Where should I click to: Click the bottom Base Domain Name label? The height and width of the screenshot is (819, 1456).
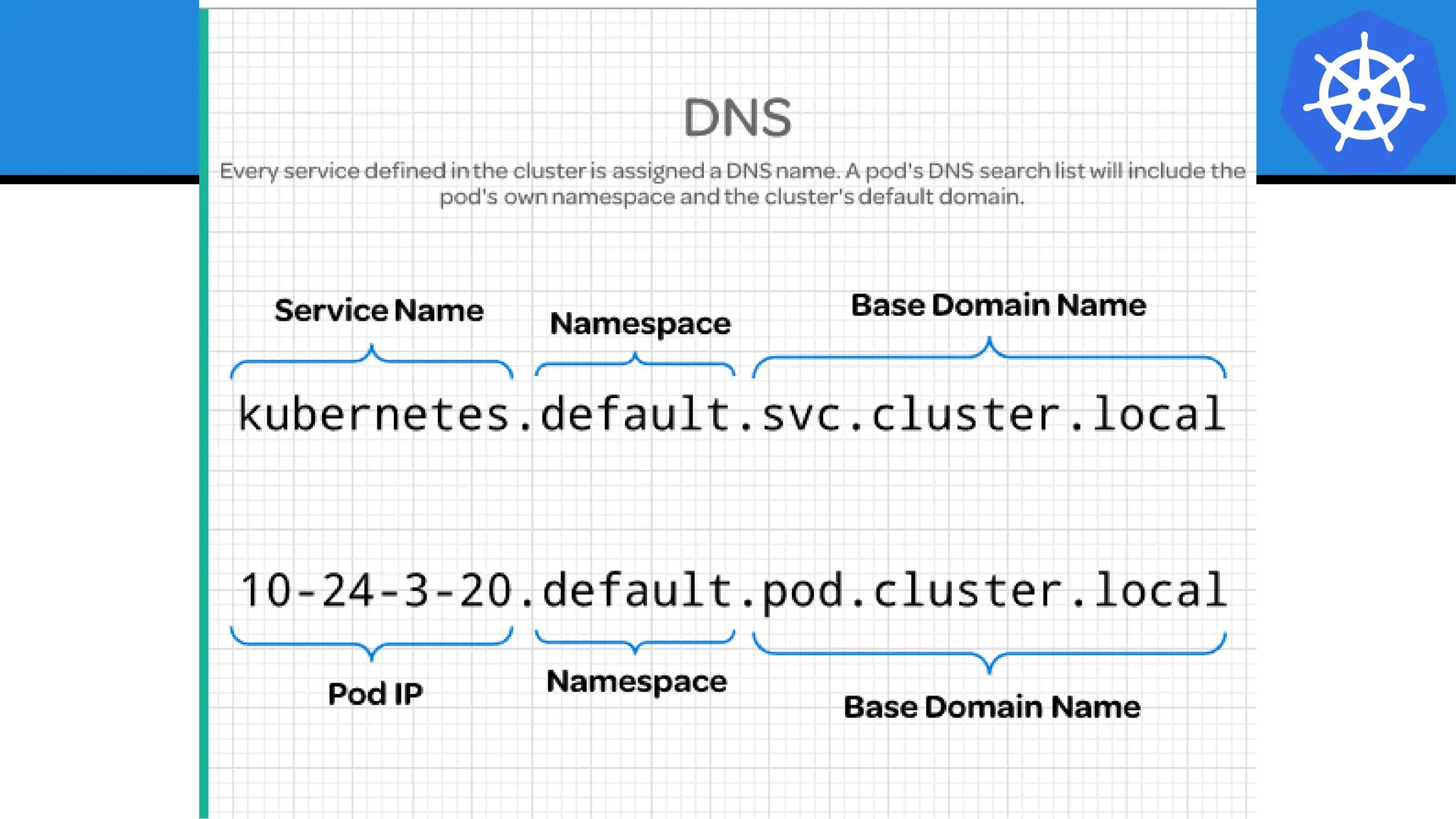point(992,707)
